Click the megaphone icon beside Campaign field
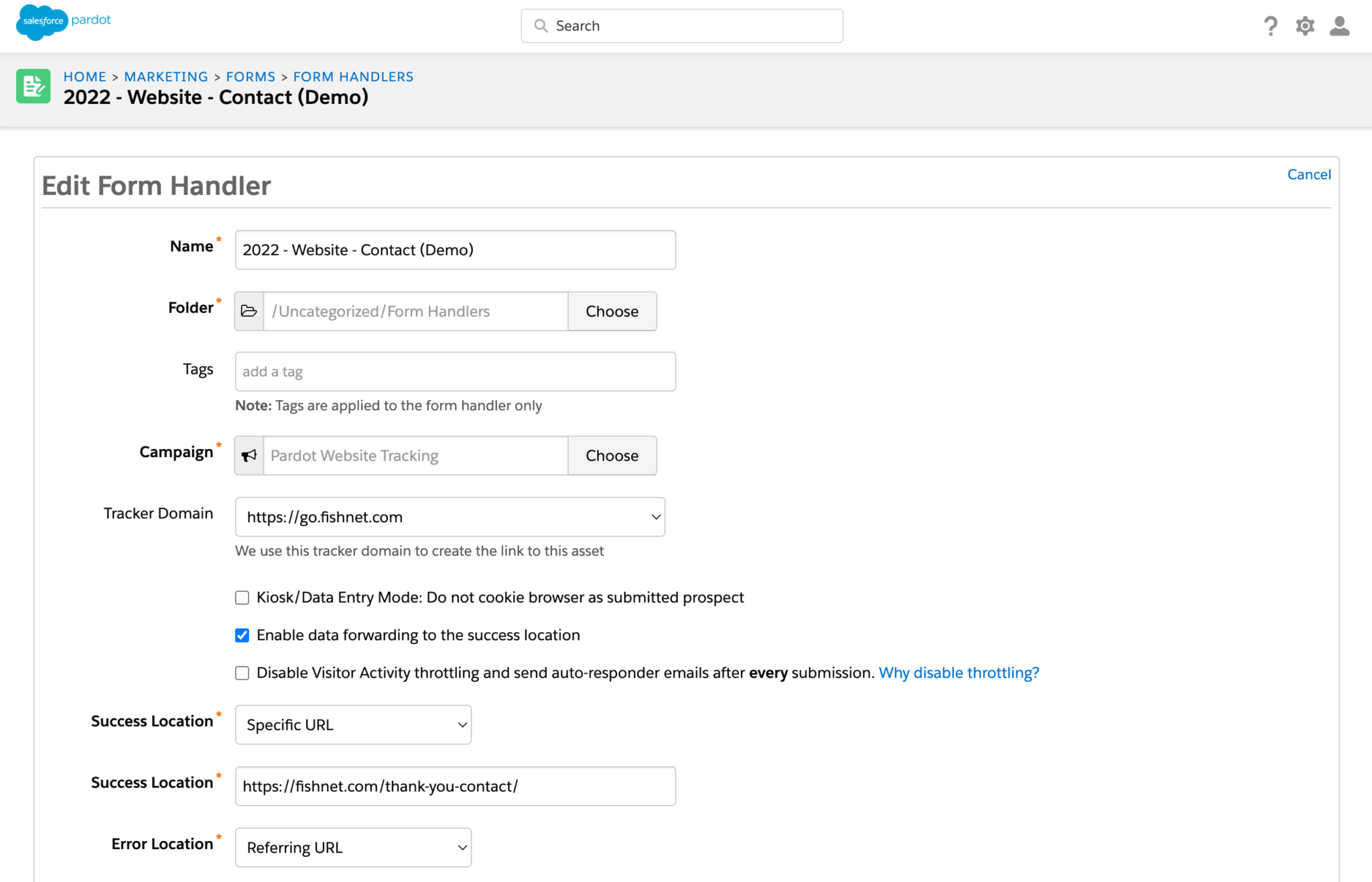This screenshot has height=882, width=1372. tap(249, 456)
